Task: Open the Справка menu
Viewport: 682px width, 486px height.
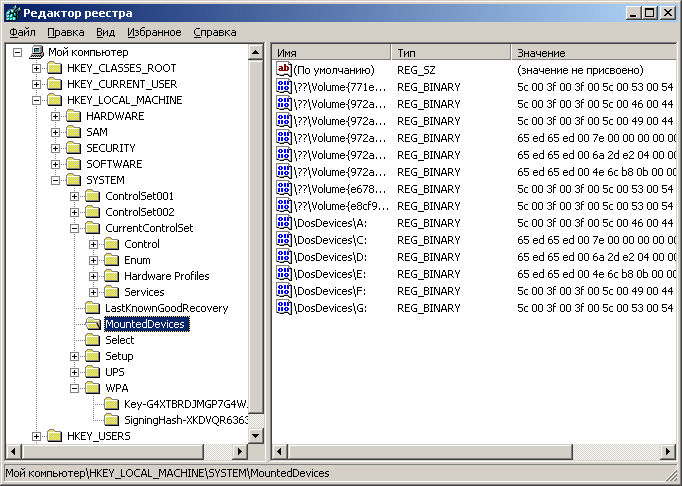Action: point(215,33)
